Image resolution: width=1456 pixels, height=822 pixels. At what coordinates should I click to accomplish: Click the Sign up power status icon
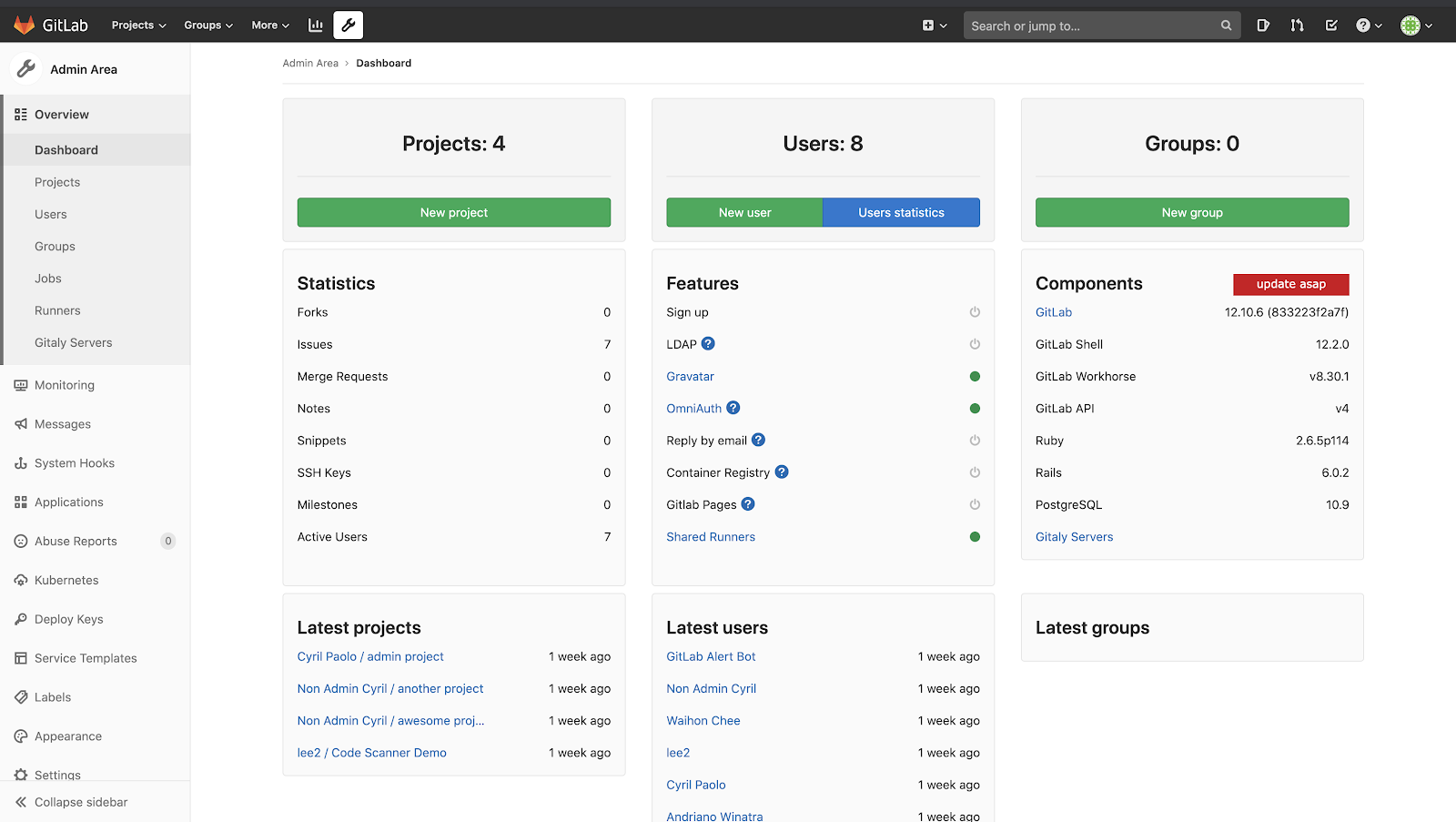[x=975, y=312]
